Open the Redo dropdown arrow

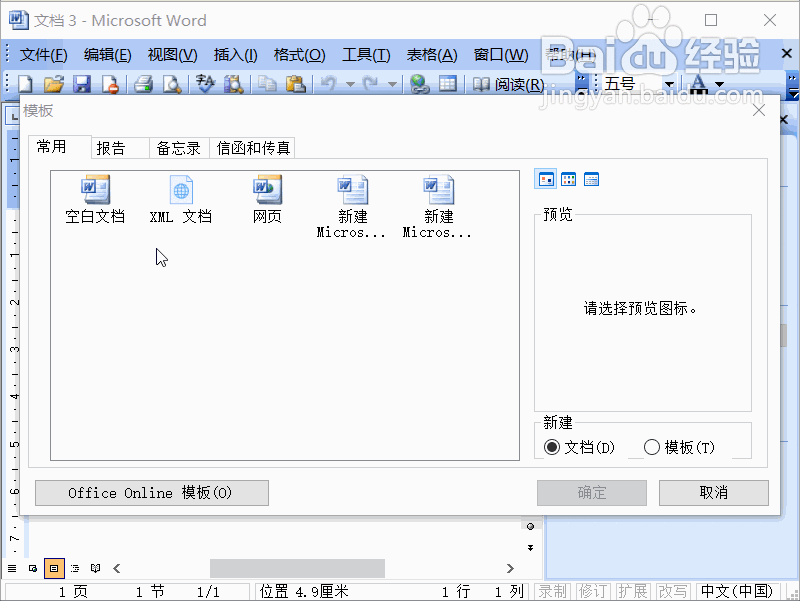point(392,85)
